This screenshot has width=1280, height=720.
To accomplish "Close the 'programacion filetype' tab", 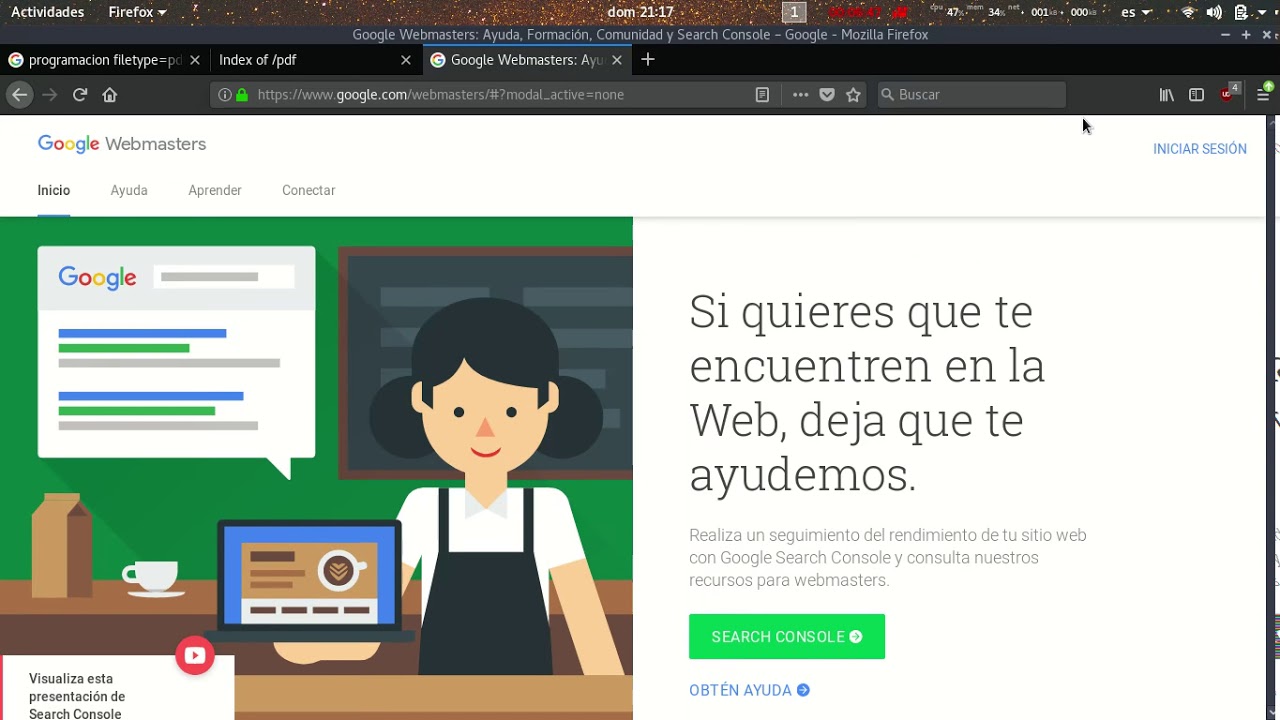I will point(195,60).
